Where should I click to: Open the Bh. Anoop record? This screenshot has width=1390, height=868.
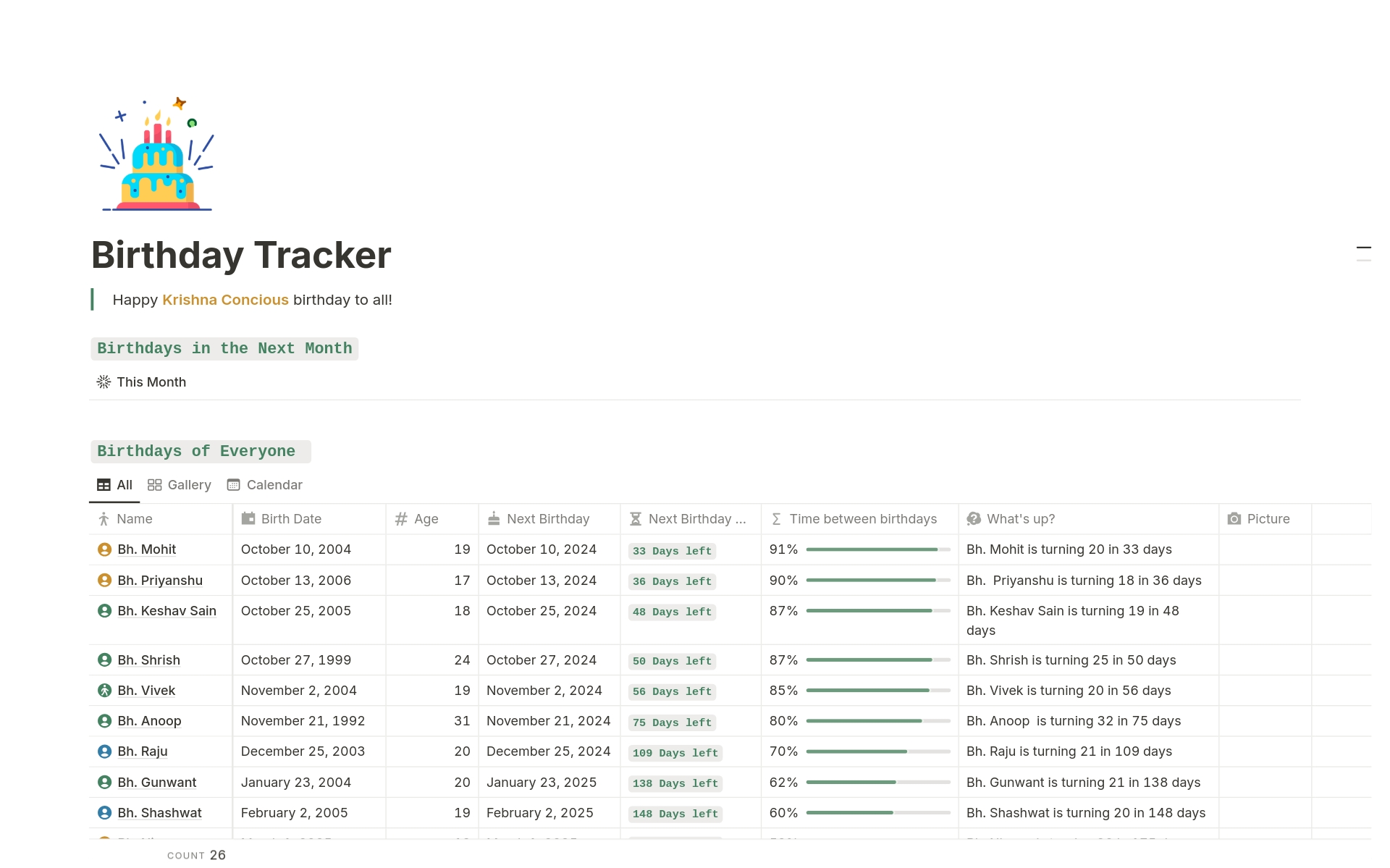pyautogui.click(x=148, y=721)
